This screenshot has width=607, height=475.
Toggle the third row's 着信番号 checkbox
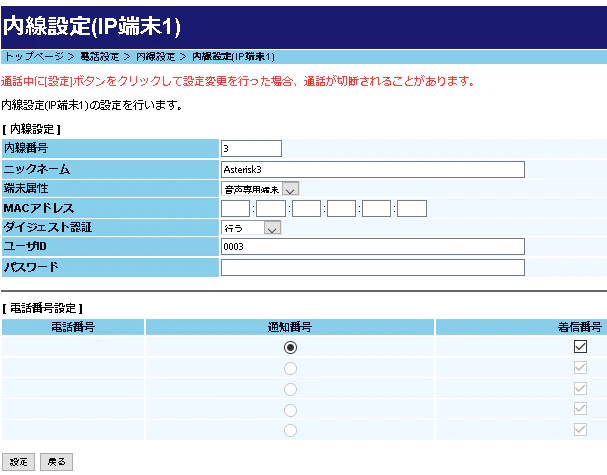pos(580,388)
